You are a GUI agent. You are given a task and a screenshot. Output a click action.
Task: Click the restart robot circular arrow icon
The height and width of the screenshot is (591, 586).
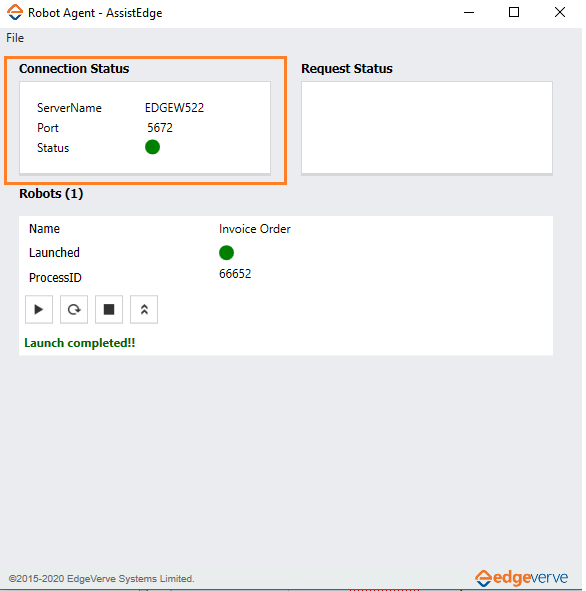point(74,309)
